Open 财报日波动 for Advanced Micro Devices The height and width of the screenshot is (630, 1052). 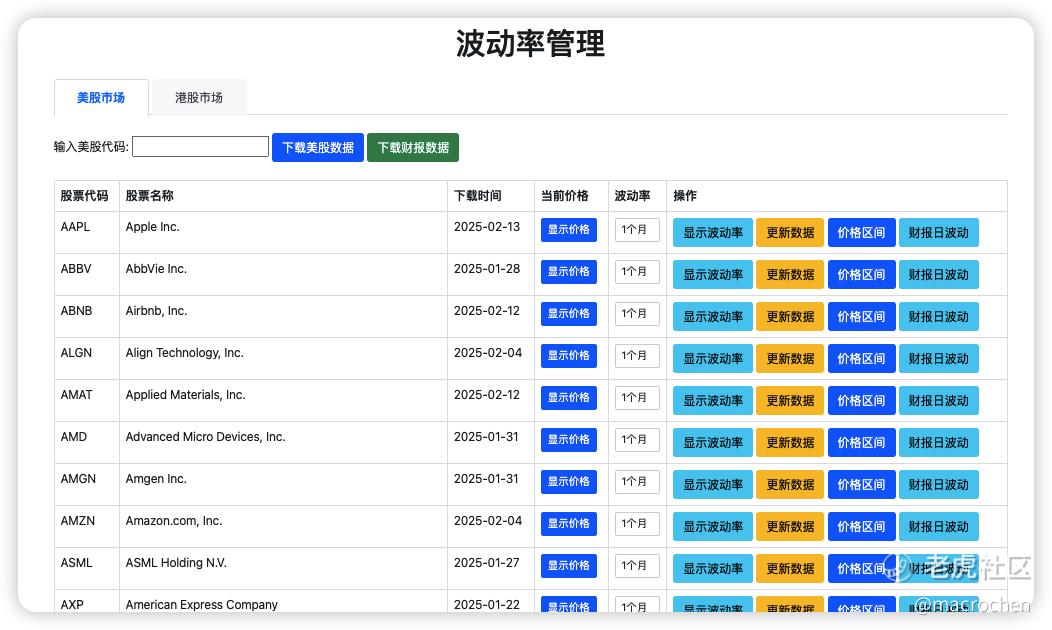click(x=939, y=442)
